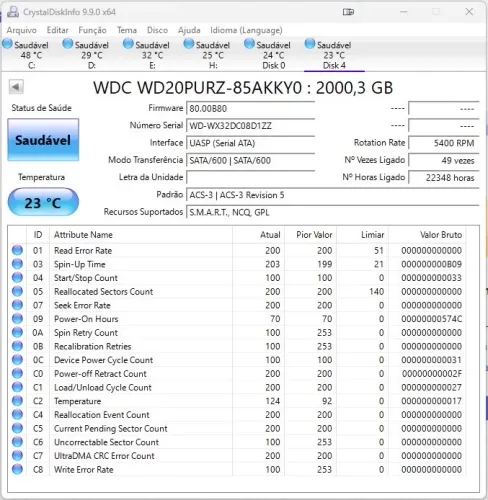Select the H: drive at 25 °C
This screenshot has height=500, width=488.
(x=213, y=55)
